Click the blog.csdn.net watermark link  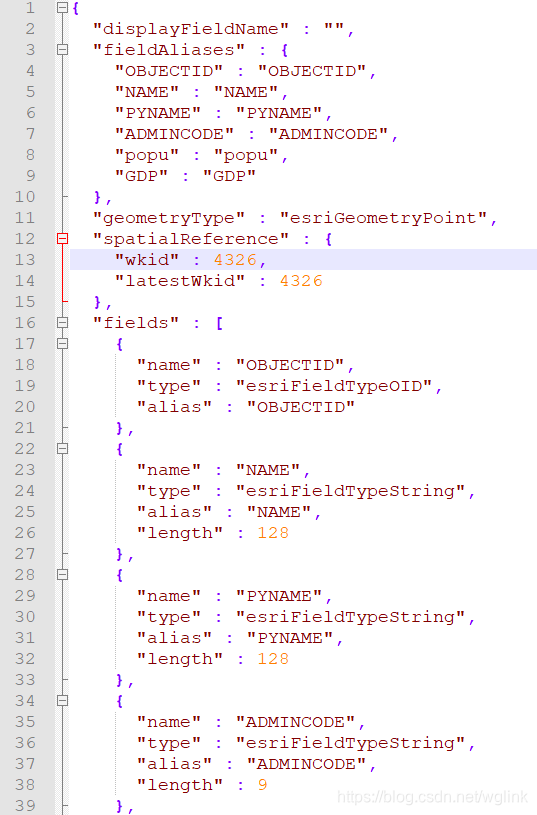(x=433, y=797)
